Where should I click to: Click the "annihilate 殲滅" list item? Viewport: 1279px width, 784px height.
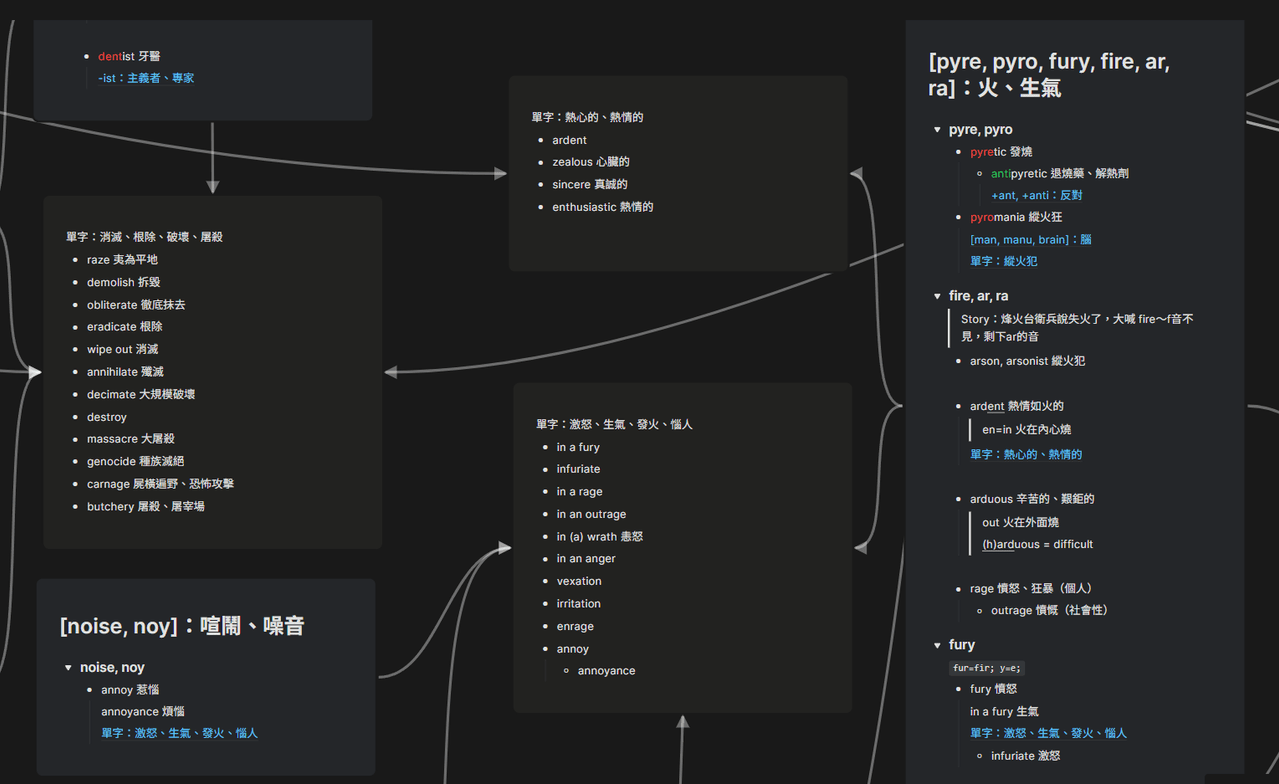click(125, 372)
